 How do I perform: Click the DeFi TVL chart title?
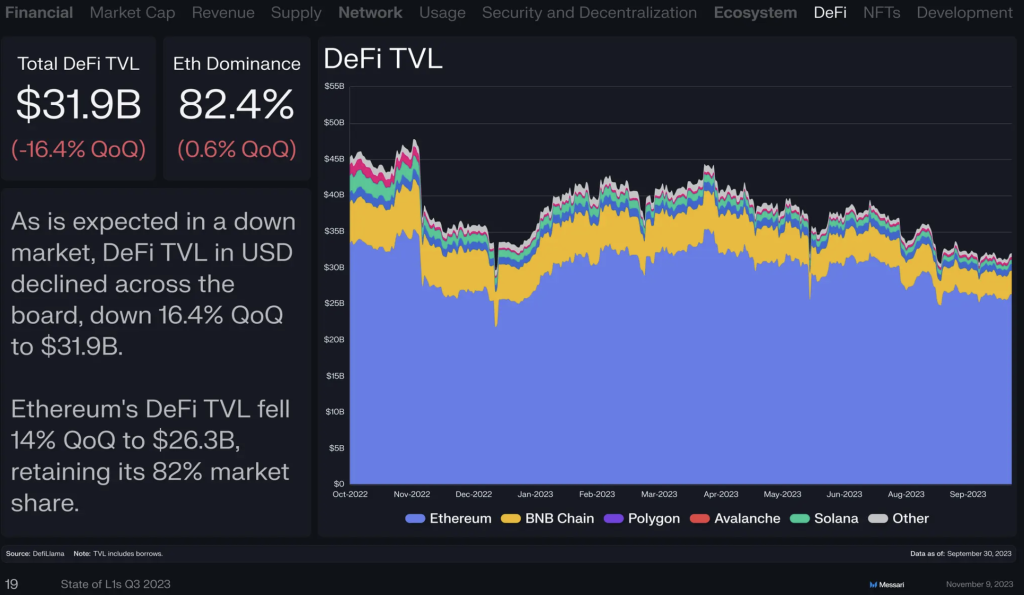(x=383, y=59)
